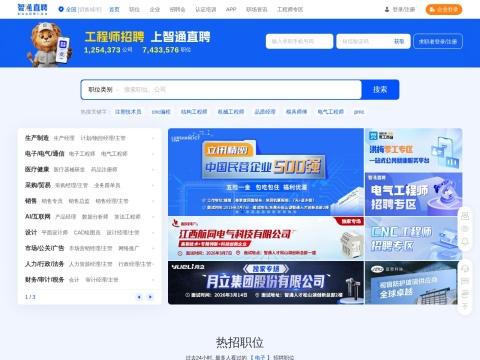Click the 品质经理 hot keyword
Screen dimensions: 480x360
click(x=265, y=112)
